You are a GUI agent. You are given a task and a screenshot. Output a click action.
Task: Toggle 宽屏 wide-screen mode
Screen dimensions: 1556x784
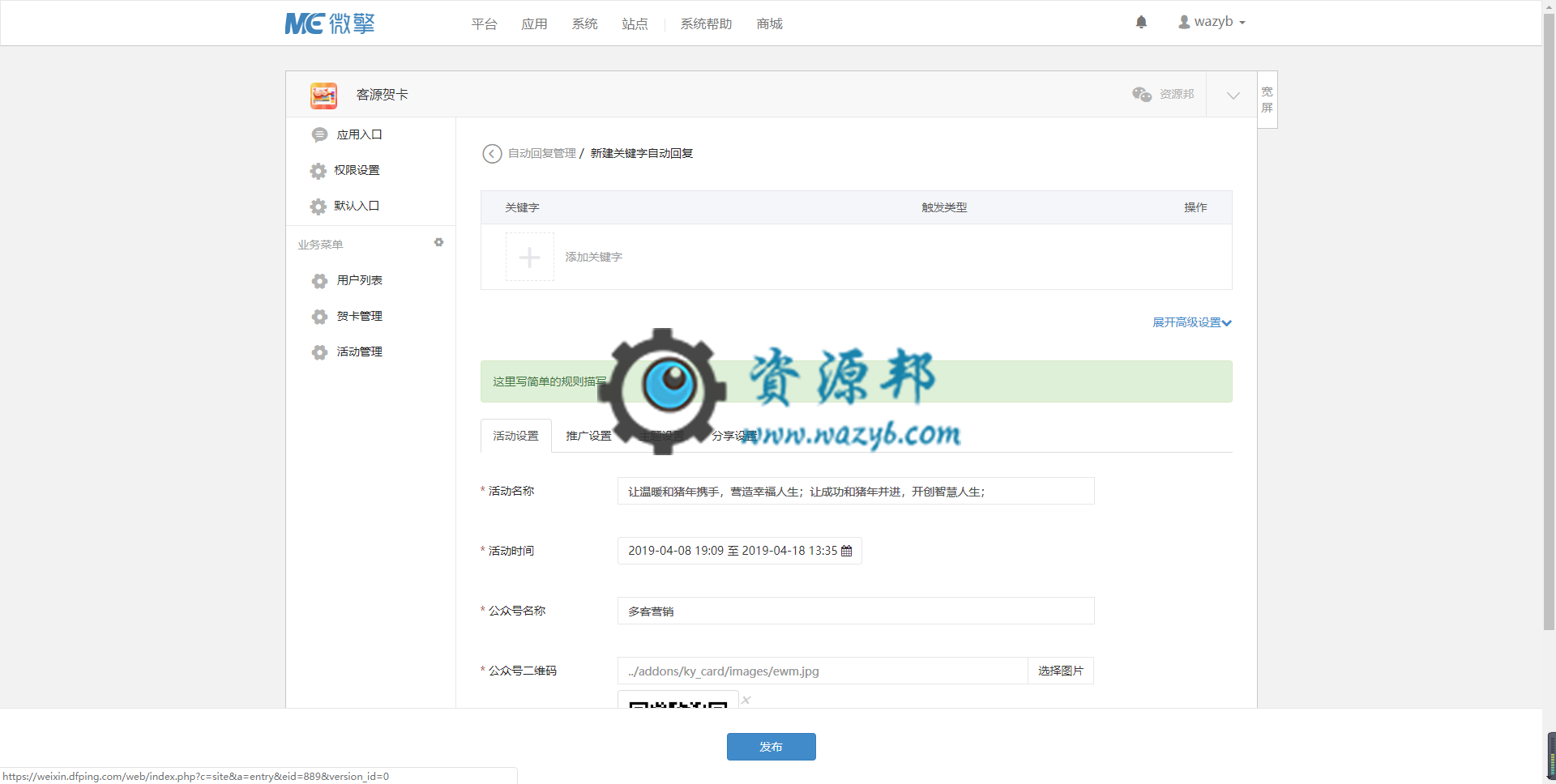pyautogui.click(x=1267, y=100)
